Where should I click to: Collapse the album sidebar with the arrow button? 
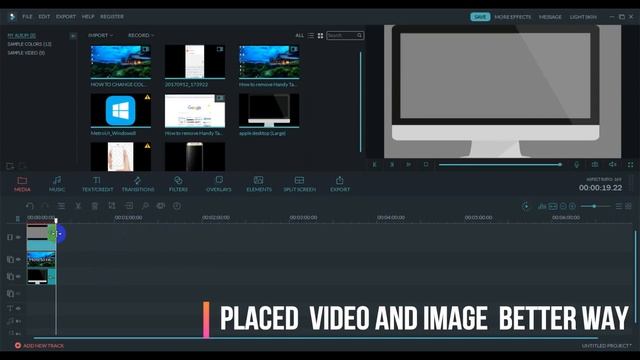(x=73, y=36)
